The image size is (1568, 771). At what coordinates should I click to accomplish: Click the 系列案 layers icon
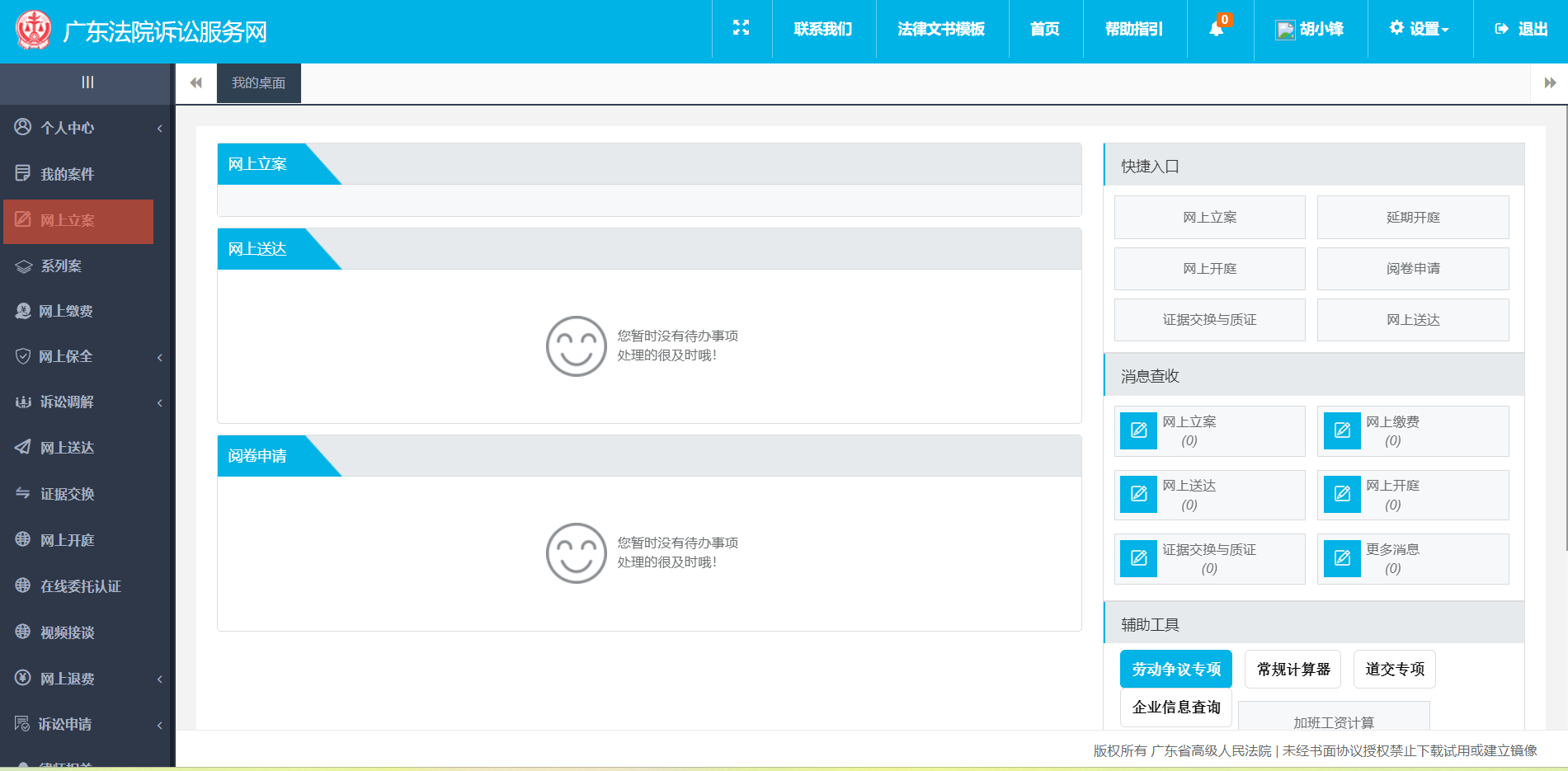pyautogui.click(x=23, y=266)
